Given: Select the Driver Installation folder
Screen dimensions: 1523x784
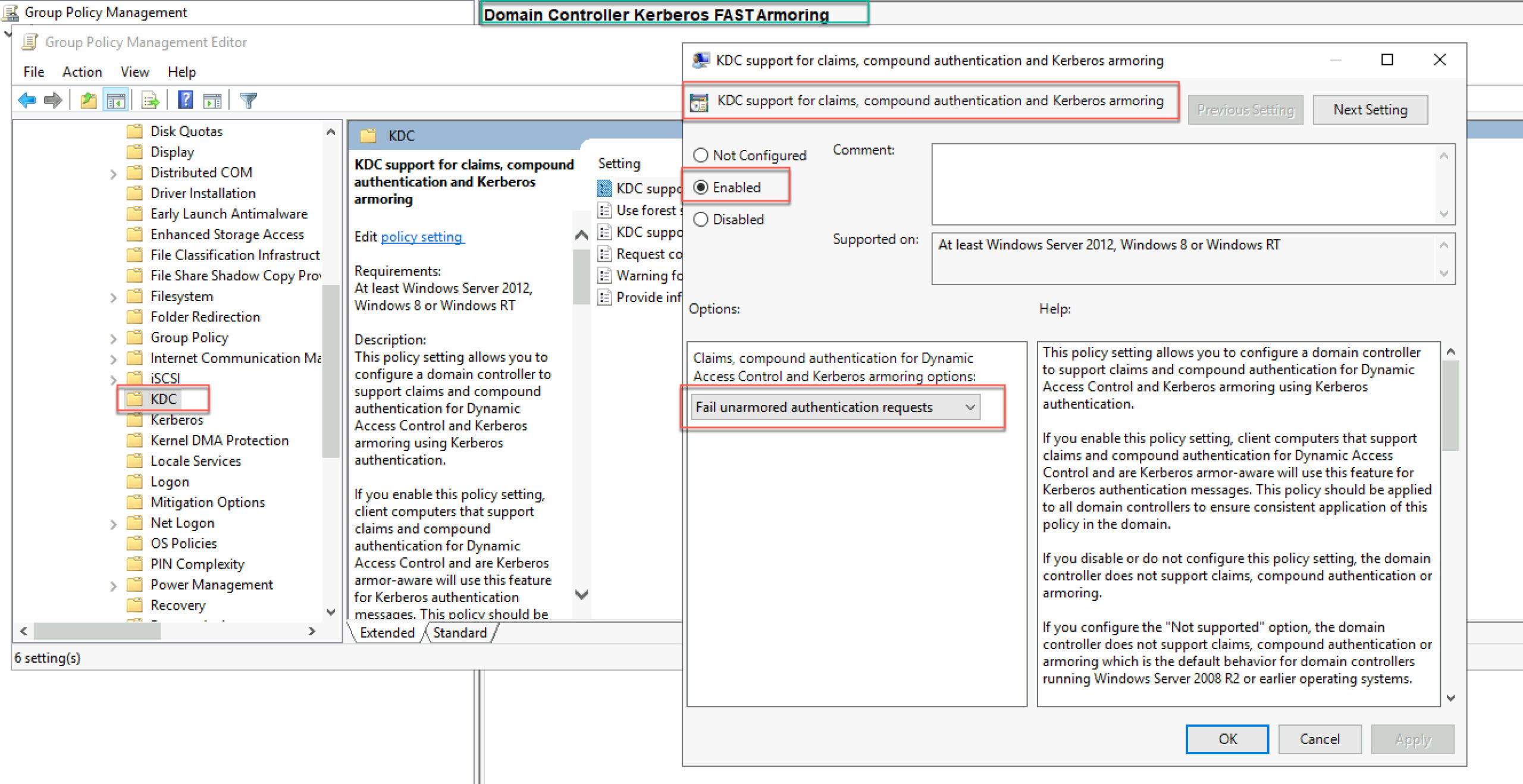Looking at the screenshot, I should coord(202,193).
